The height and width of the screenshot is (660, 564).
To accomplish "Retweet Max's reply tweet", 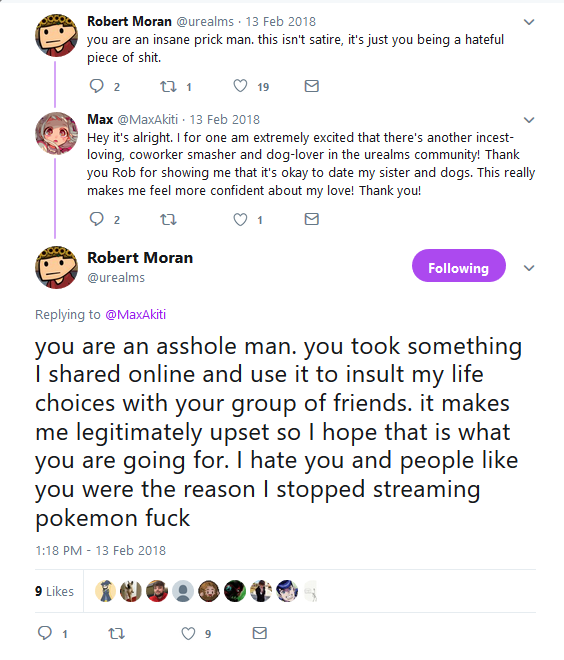I will point(168,219).
